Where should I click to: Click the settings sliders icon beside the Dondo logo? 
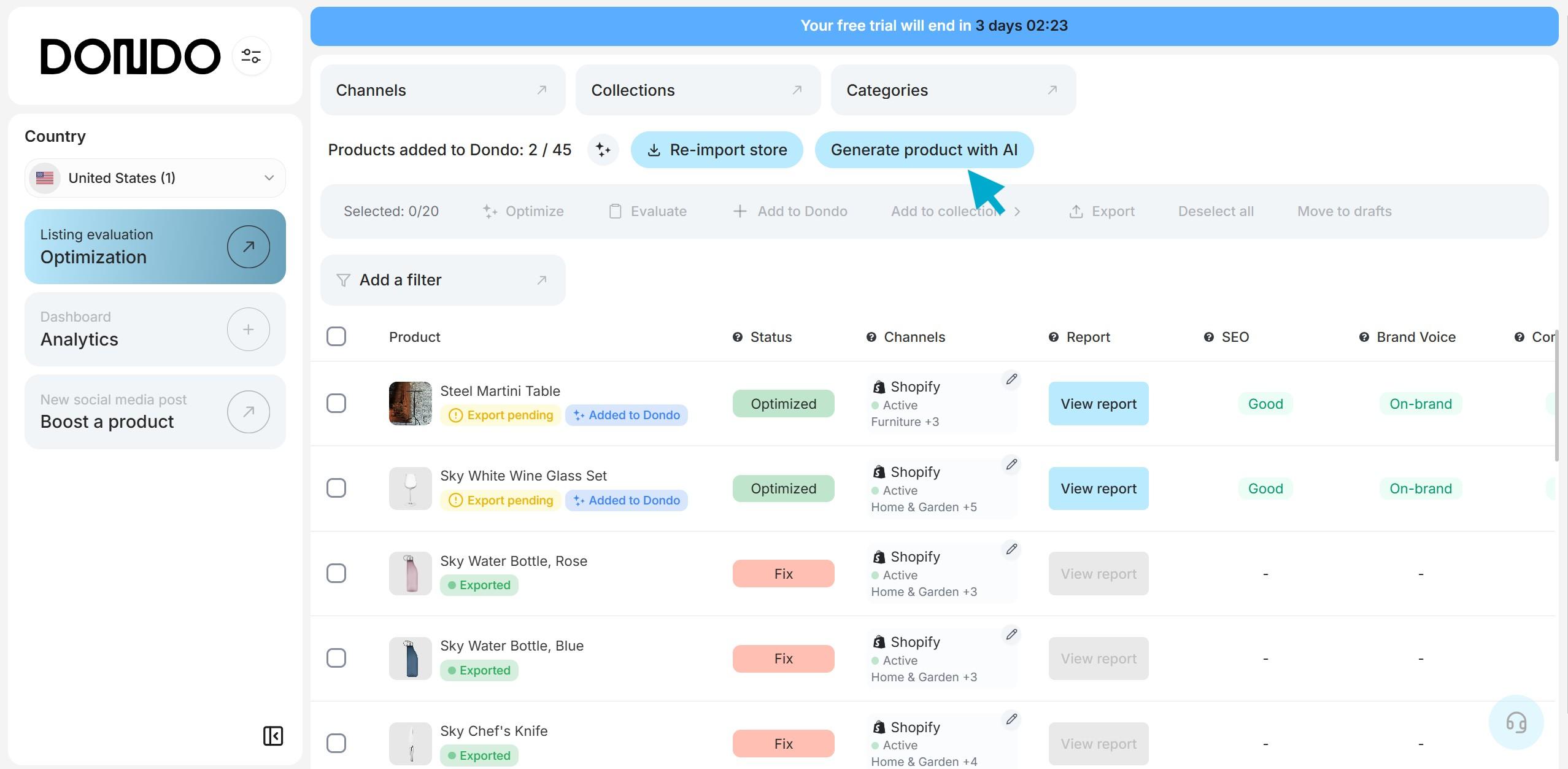[251, 56]
